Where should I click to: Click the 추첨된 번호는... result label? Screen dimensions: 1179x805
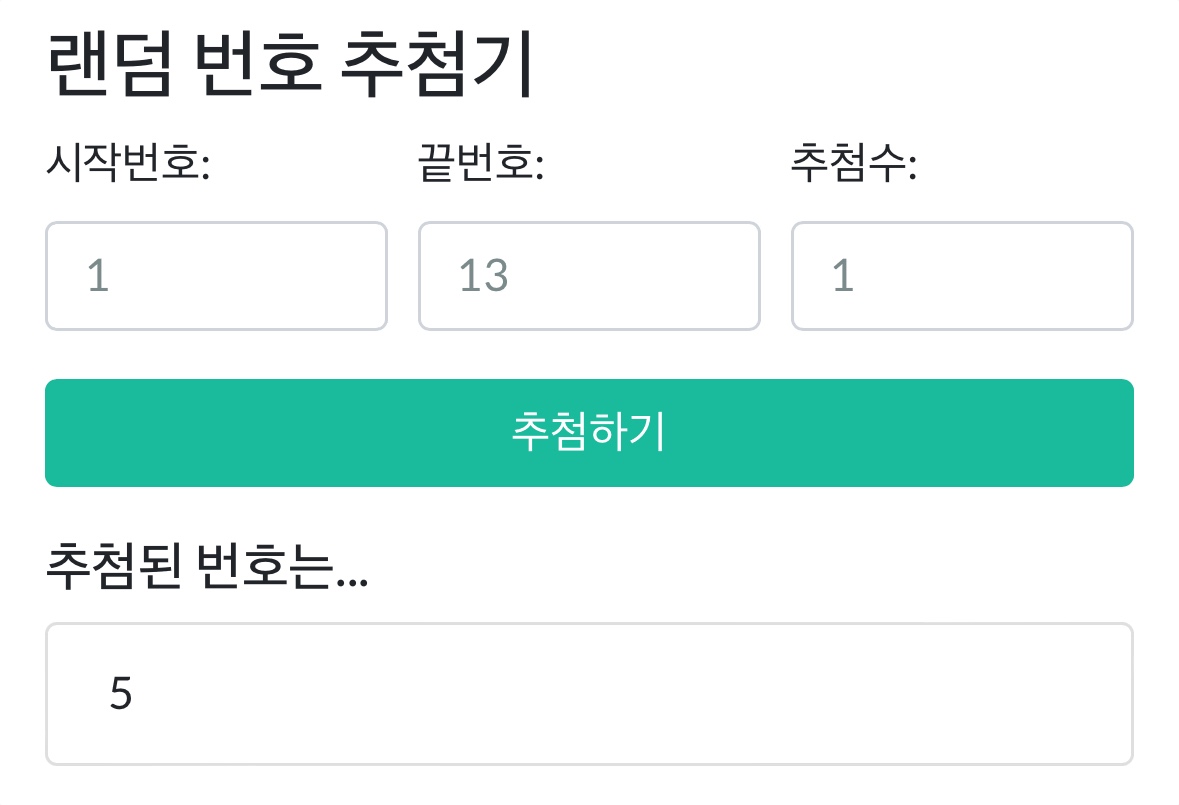click(x=207, y=569)
